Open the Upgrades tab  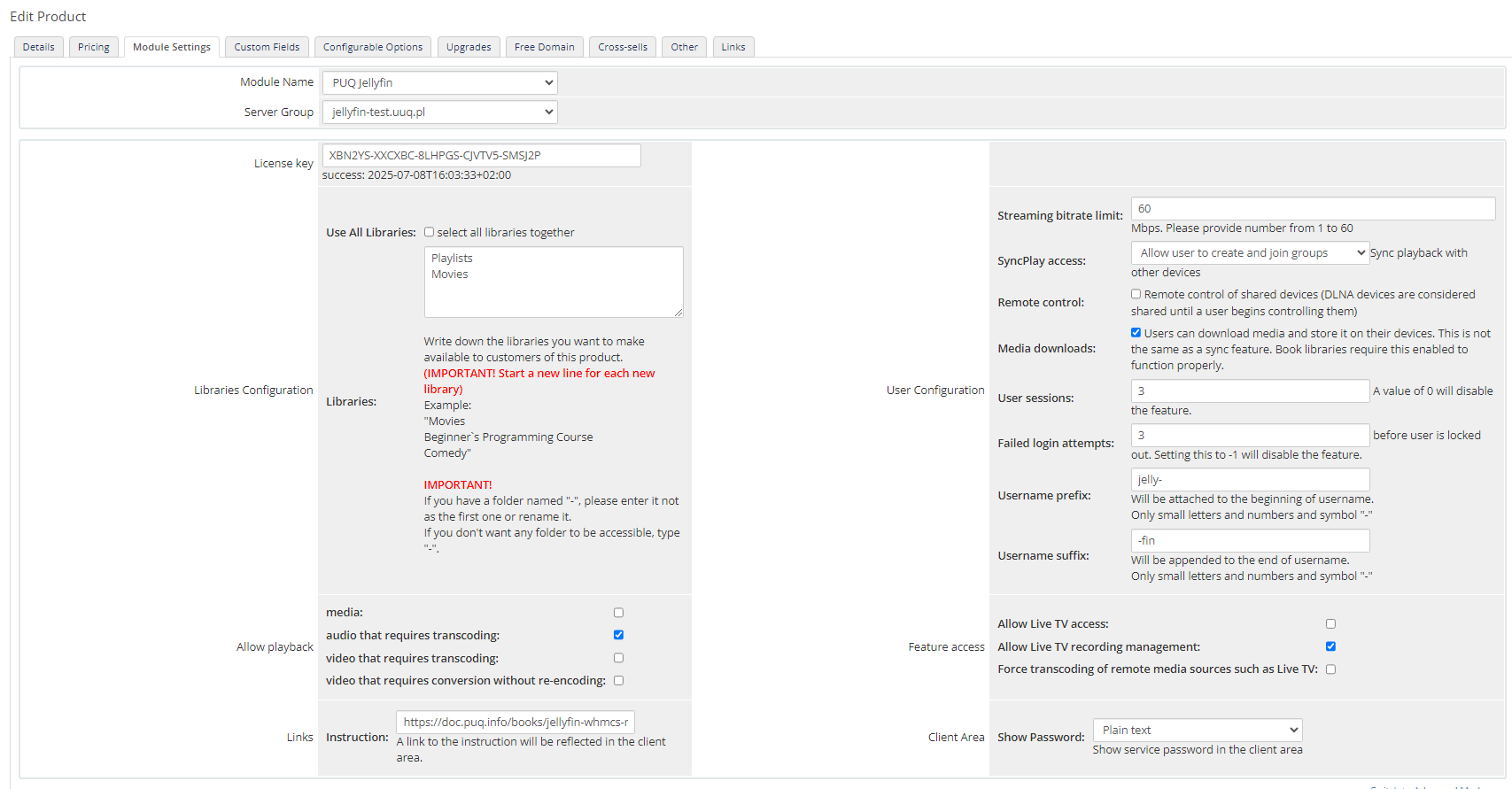[x=469, y=47]
